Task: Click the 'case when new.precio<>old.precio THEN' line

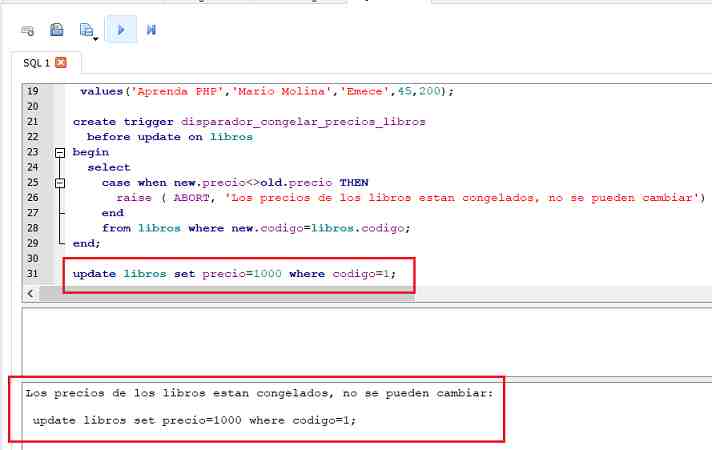Action: click(x=235, y=183)
